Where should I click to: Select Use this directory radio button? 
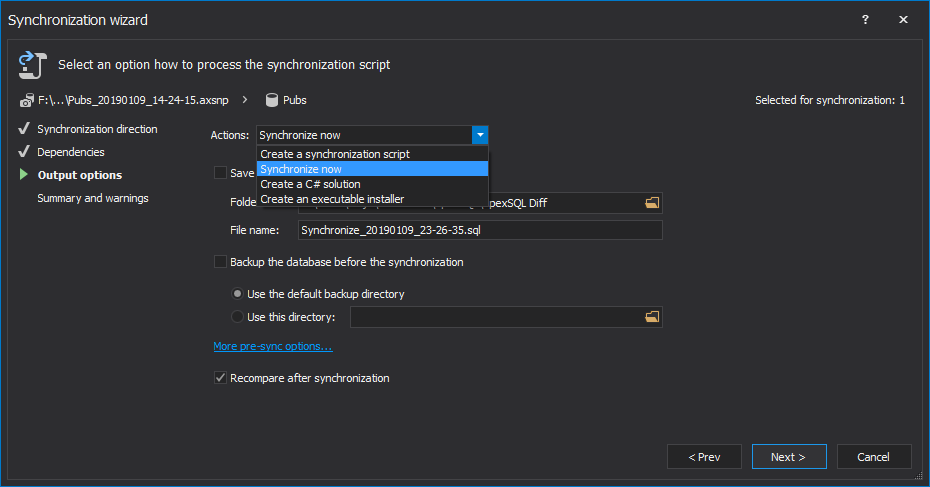point(237,317)
